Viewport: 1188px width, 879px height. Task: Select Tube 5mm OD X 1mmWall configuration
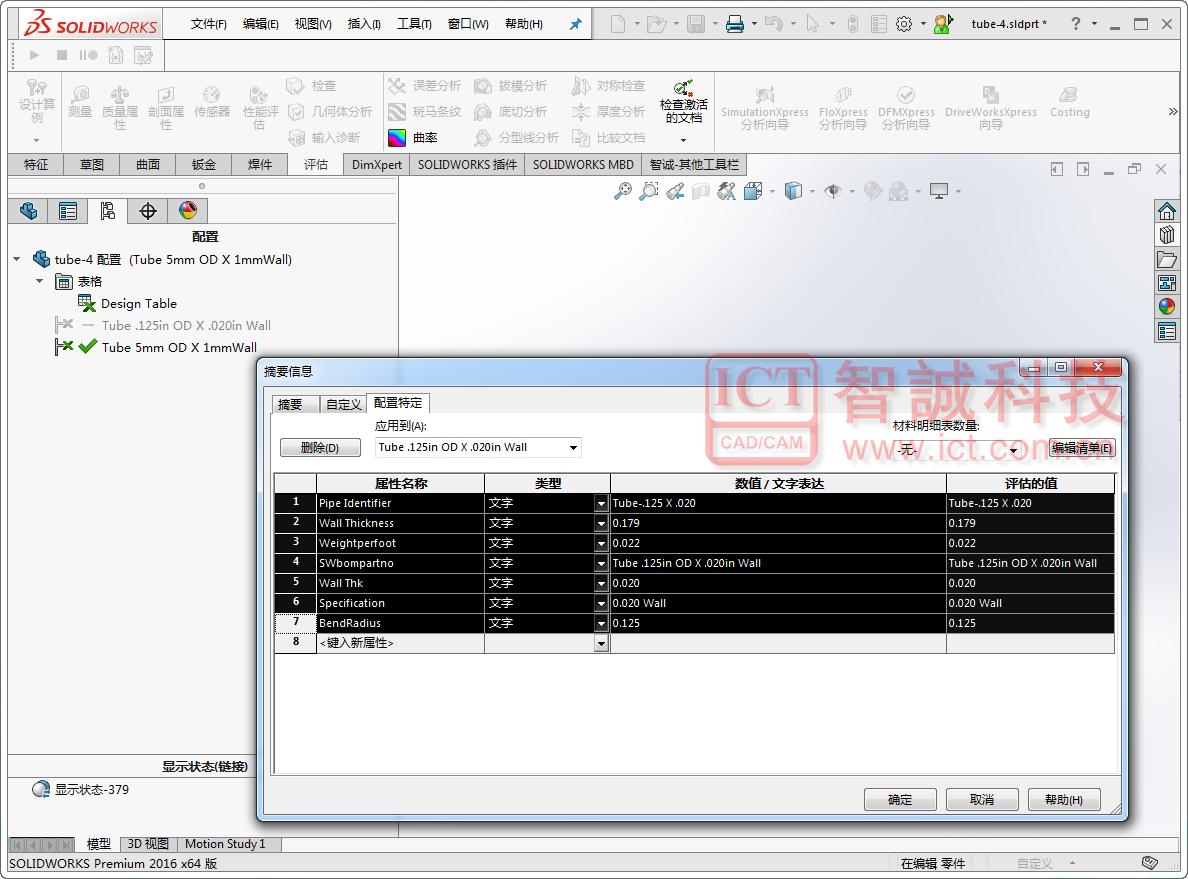(179, 348)
